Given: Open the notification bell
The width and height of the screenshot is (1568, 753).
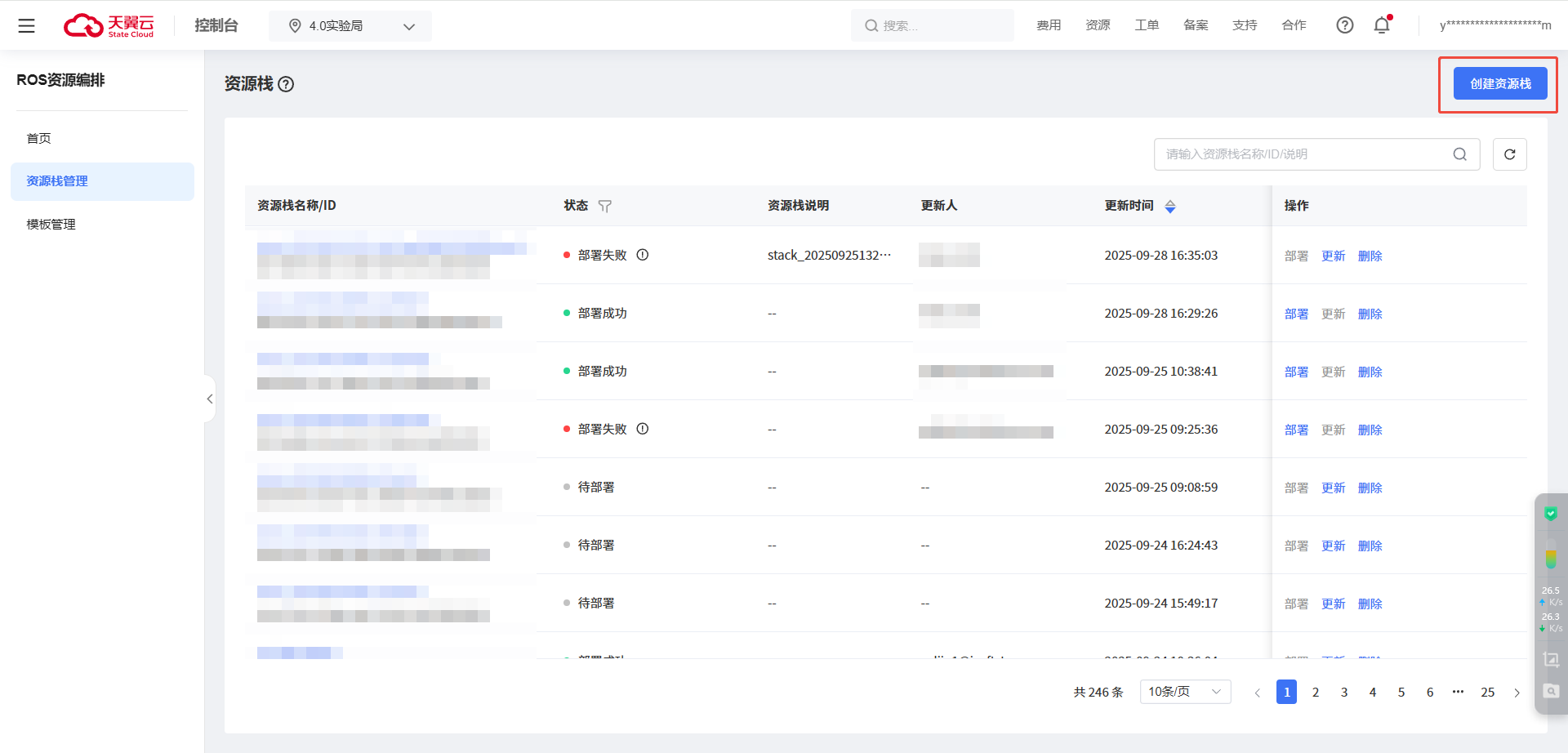Looking at the screenshot, I should pos(1382,25).
